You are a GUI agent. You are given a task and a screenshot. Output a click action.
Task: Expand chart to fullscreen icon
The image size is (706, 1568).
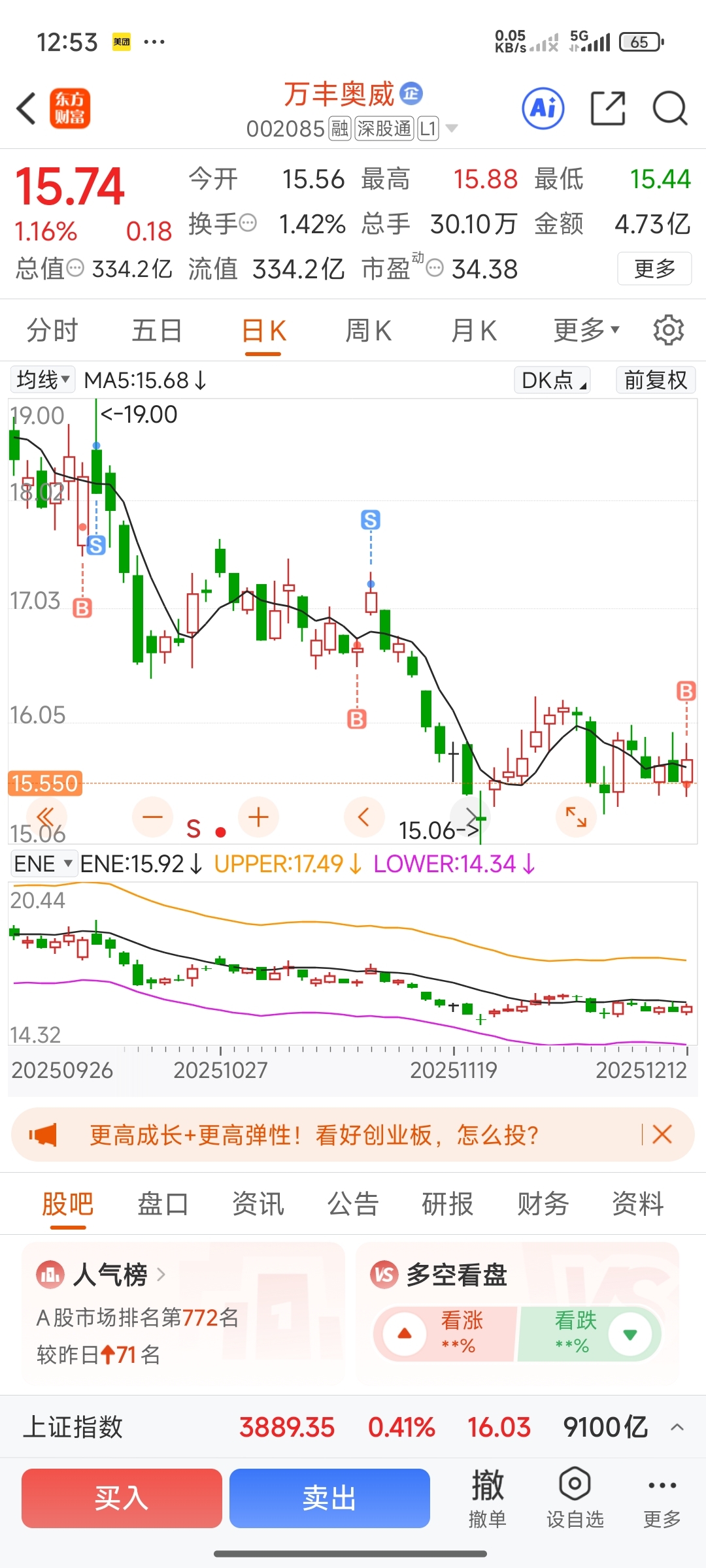pyautogui.click(x=576, y=817)
